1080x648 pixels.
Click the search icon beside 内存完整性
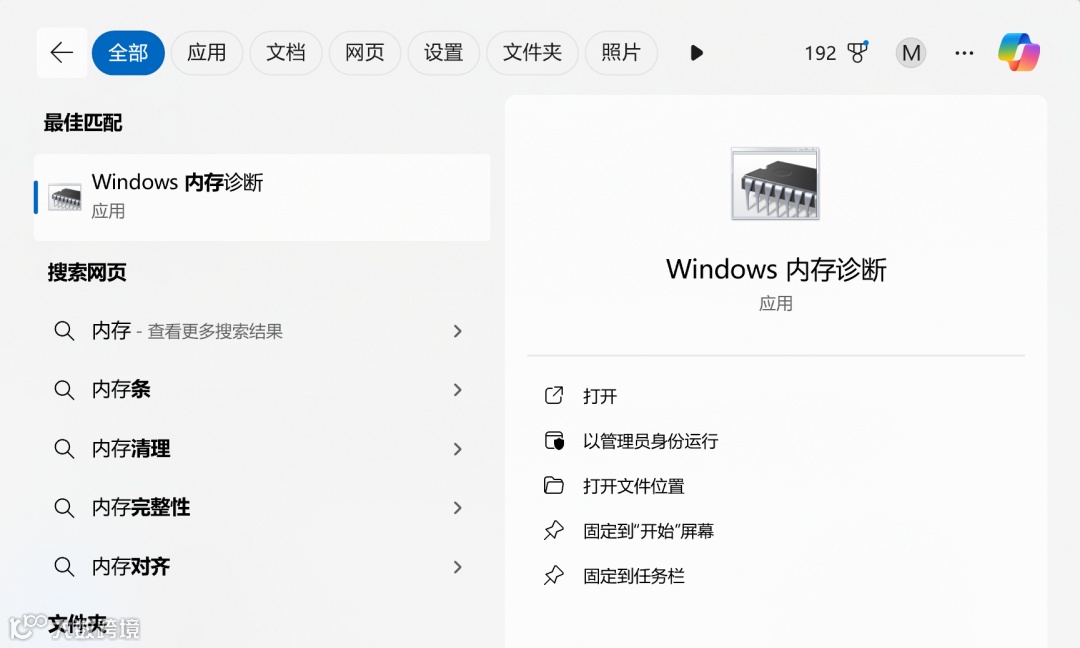[x=64, y=508]
